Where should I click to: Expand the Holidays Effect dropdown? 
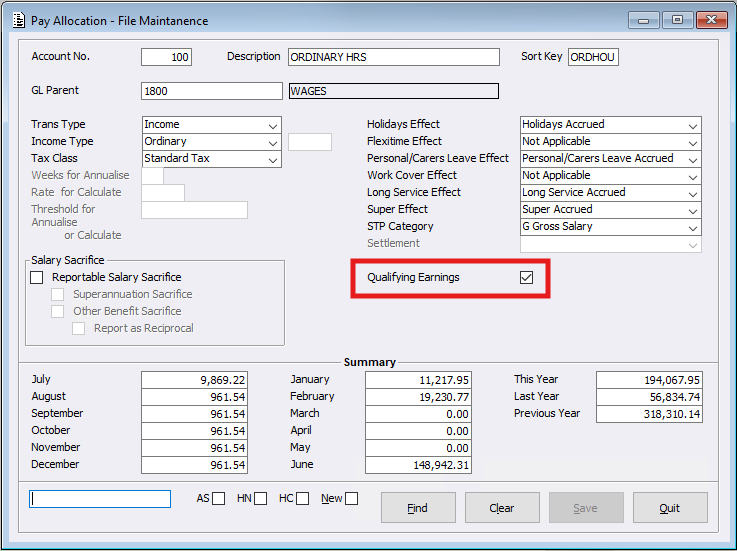coord(692,125)
